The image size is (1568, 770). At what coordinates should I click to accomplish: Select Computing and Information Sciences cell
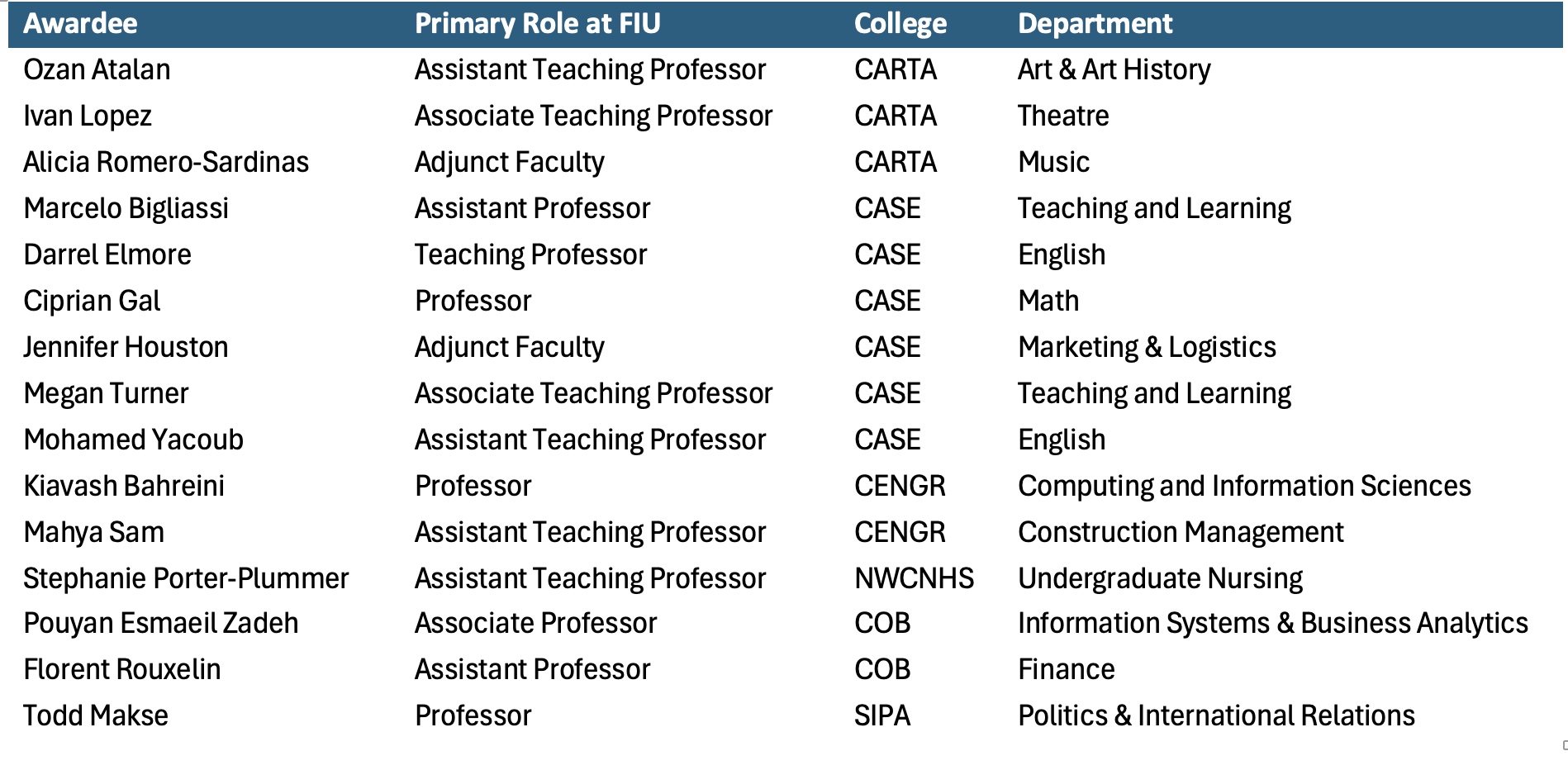coord(1243,487)
